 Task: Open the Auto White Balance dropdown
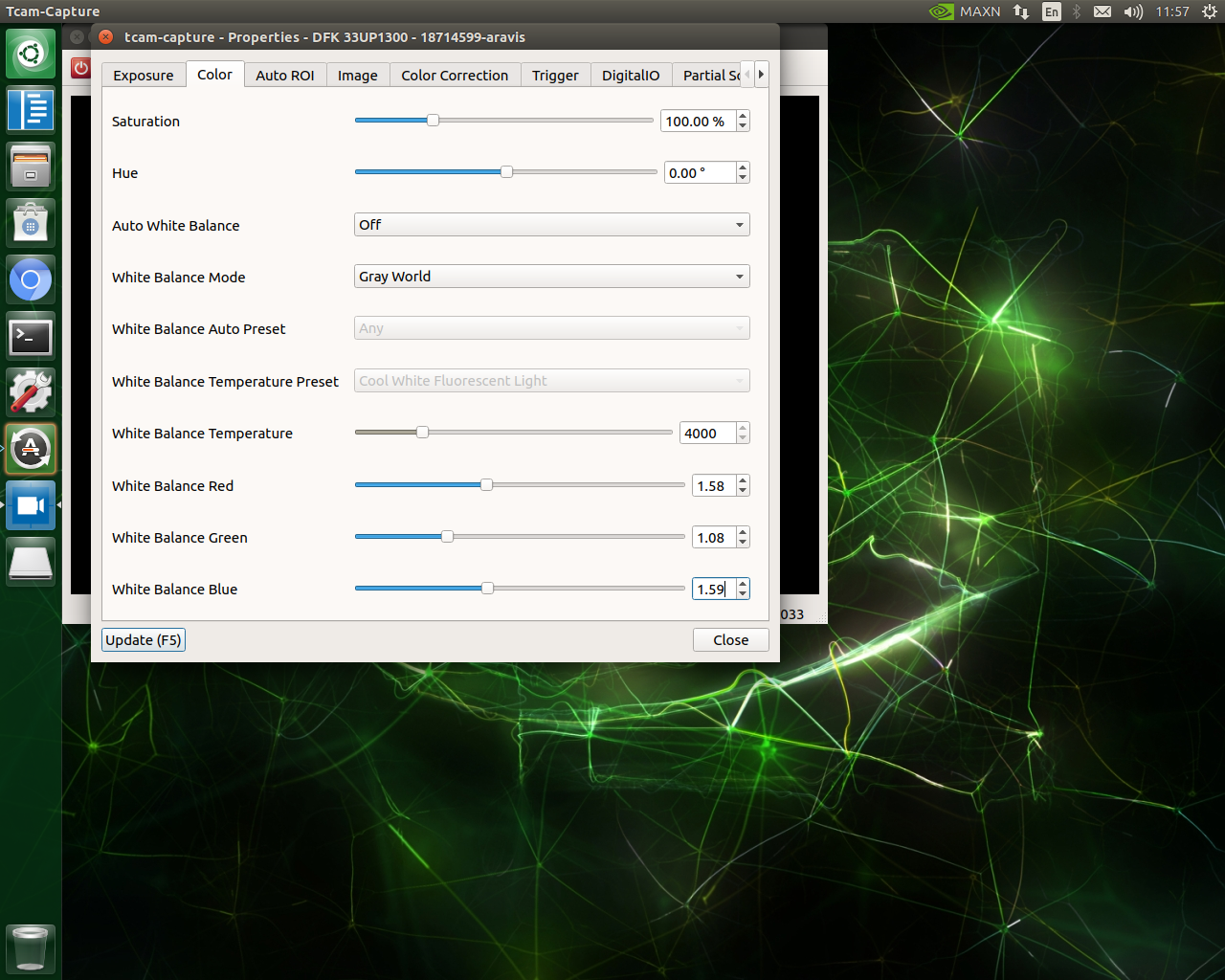coord(551,224)
